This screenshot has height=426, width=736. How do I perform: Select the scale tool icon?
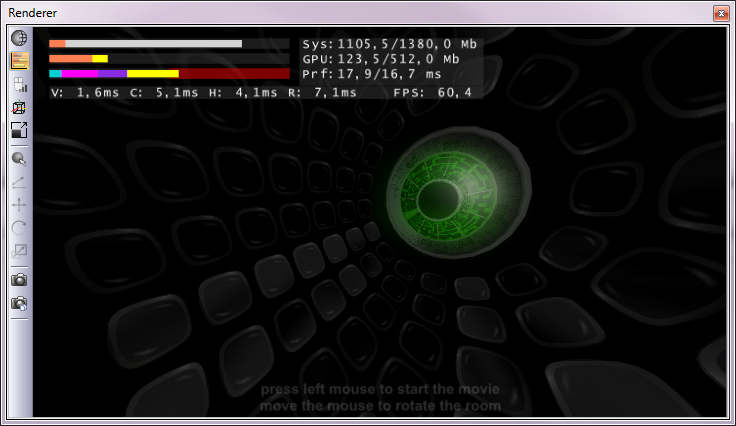19,250
